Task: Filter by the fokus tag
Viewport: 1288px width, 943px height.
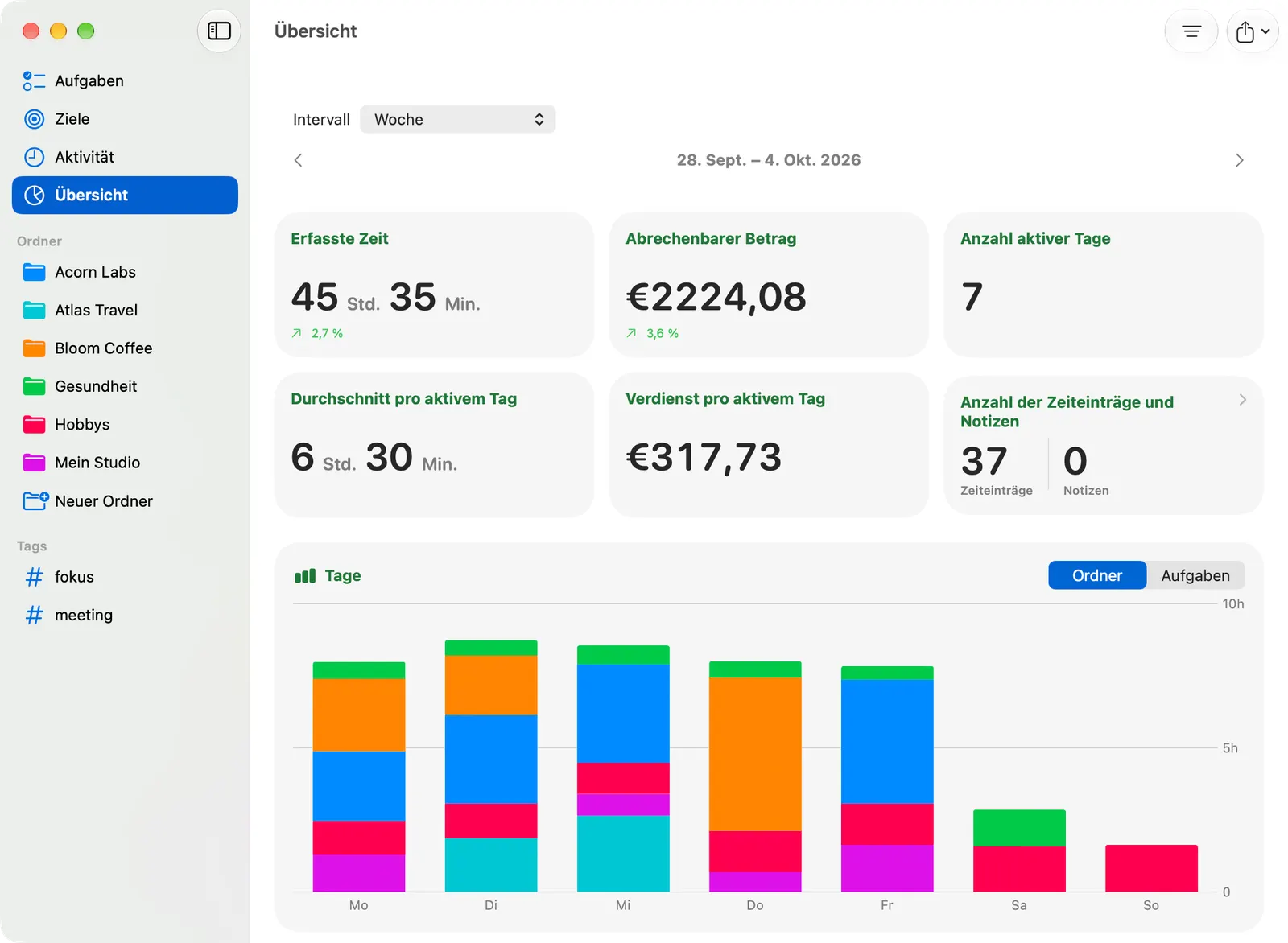Action: coord(125,577)
